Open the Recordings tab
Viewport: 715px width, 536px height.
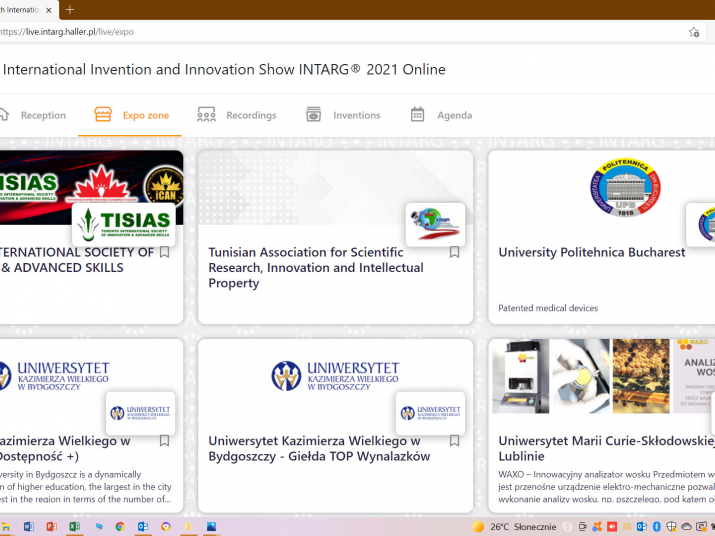pos(250,115)
